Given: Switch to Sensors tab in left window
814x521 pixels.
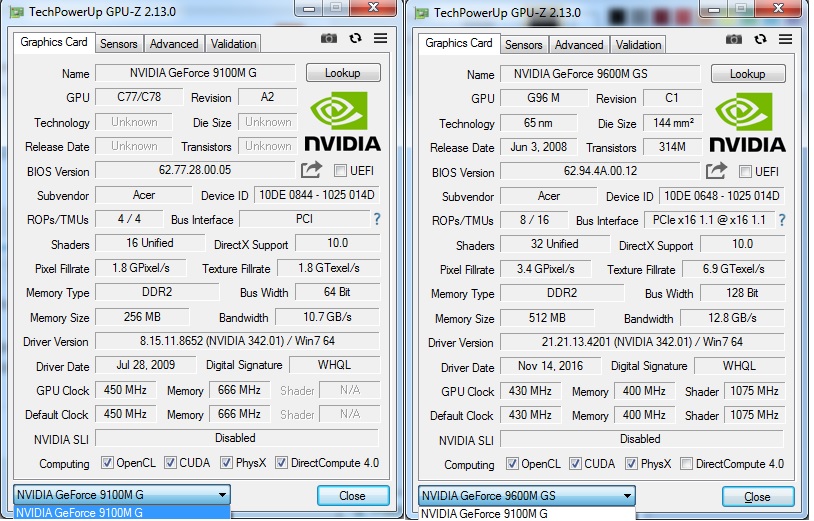Looking at the screenshot, I should (119, 44).
